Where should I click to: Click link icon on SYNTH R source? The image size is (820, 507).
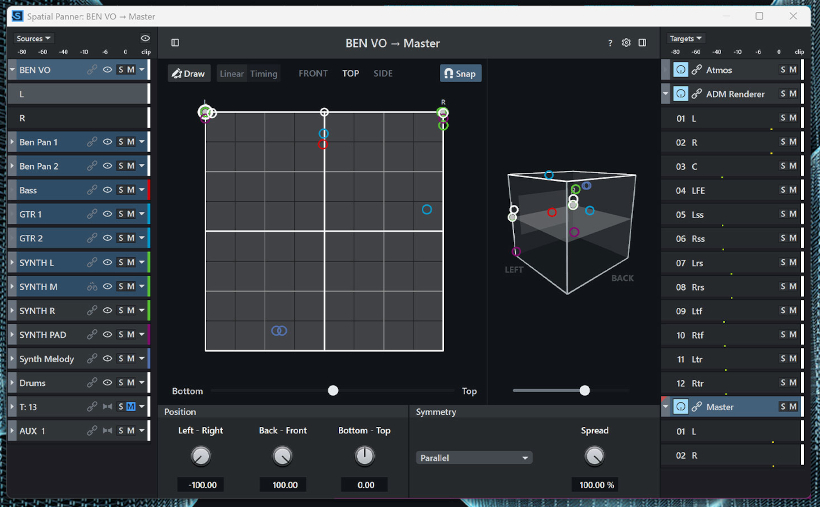92,310
